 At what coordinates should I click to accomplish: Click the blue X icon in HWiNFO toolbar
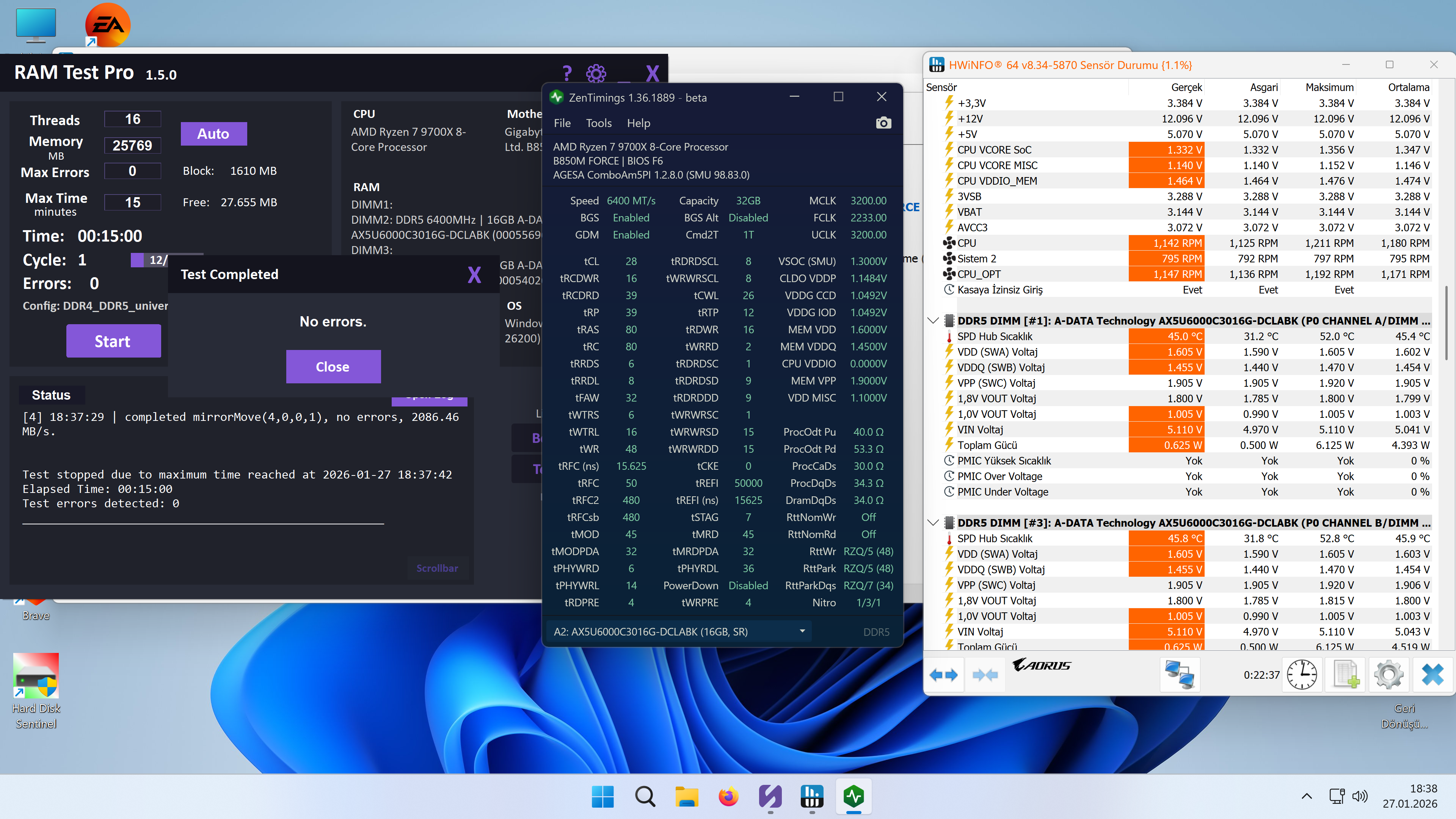pyautogui.click(x=1432, y=674)
